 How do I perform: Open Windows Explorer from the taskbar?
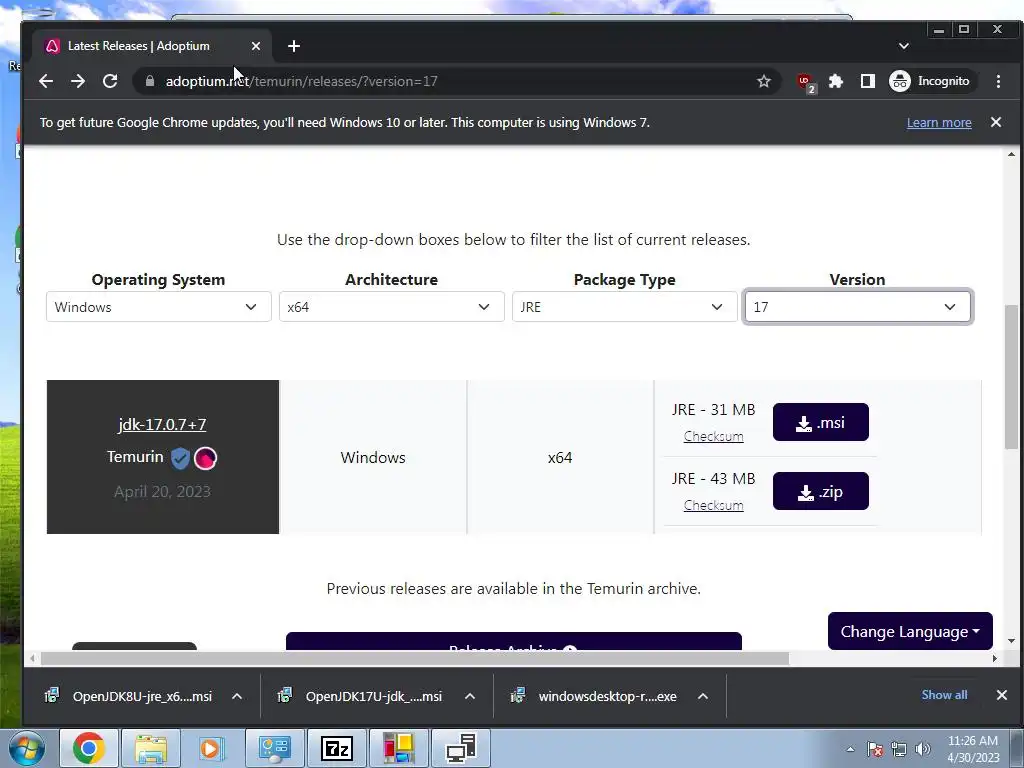pyautogui.click(x=151, y=748)
